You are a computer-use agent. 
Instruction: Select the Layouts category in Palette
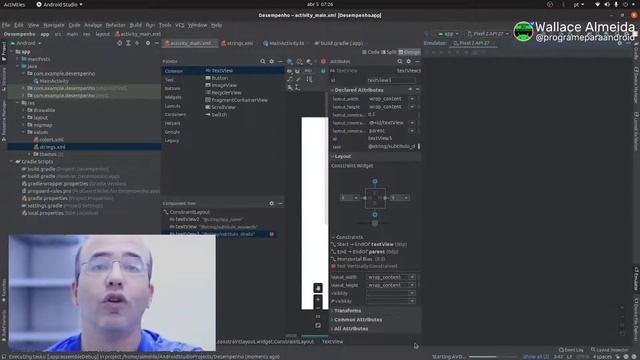coord(173,106)
